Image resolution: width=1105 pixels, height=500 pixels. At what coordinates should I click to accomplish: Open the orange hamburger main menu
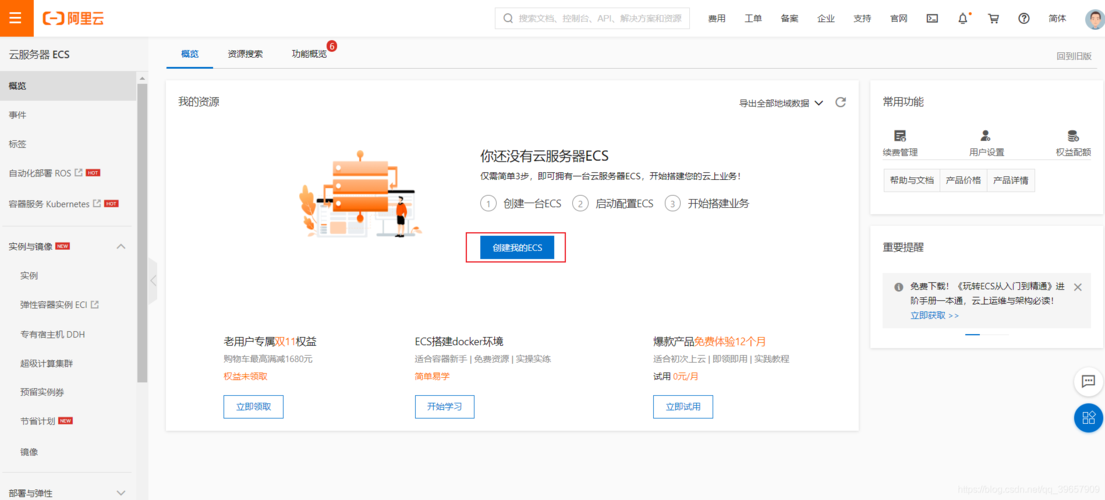[16, 18]
